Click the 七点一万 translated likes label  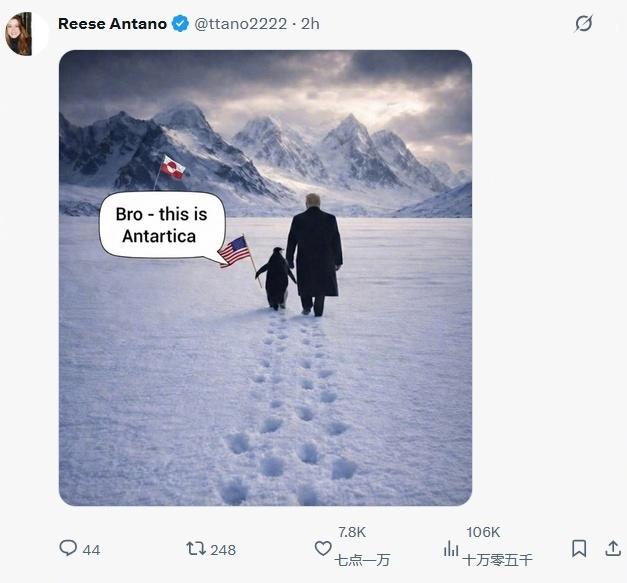click(x=362, y=560)
